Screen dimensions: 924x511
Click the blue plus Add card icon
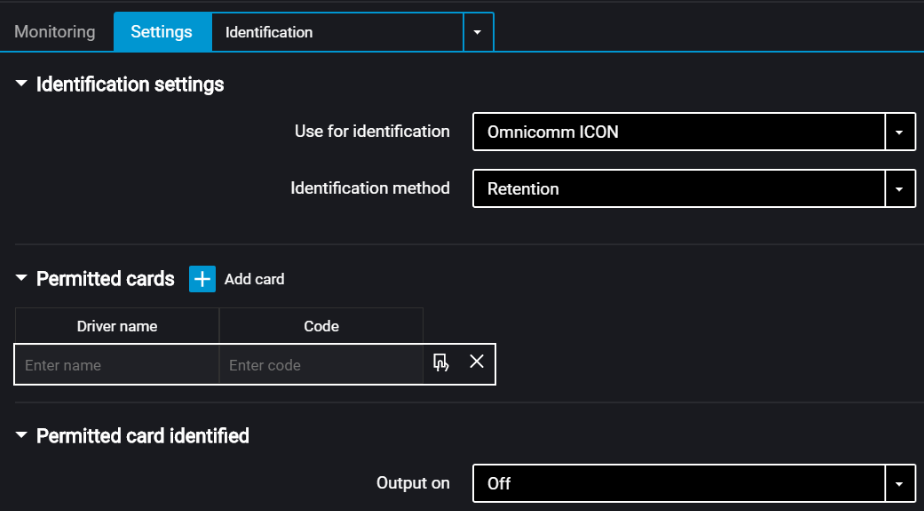pos(202,279)
